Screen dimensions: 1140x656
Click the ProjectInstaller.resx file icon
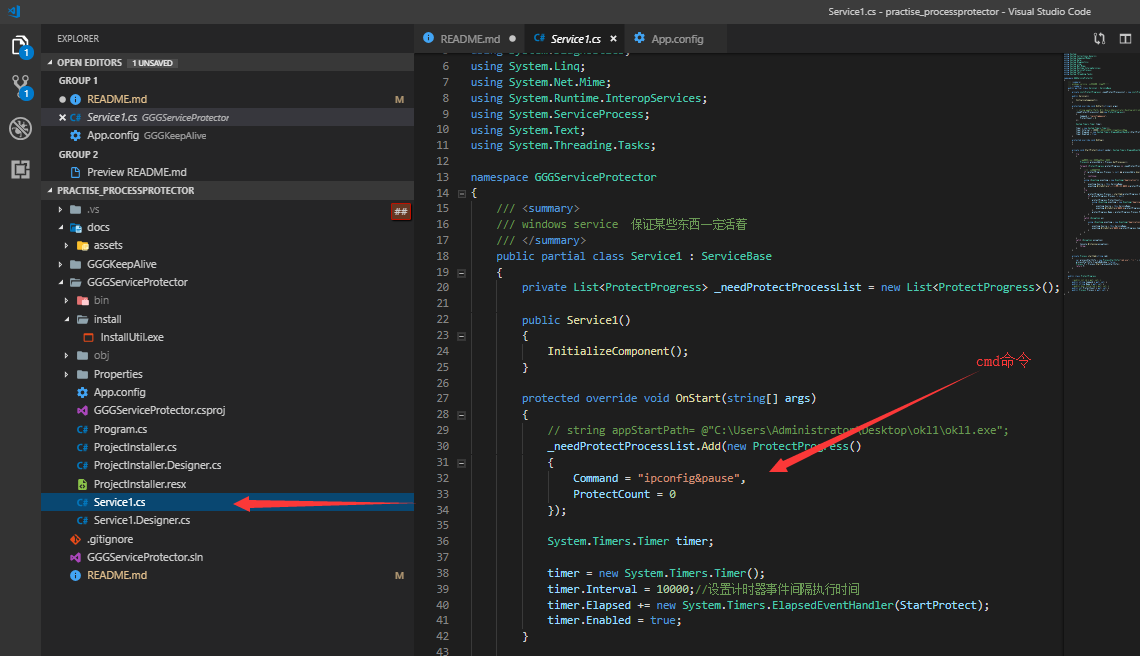[82, 484]
